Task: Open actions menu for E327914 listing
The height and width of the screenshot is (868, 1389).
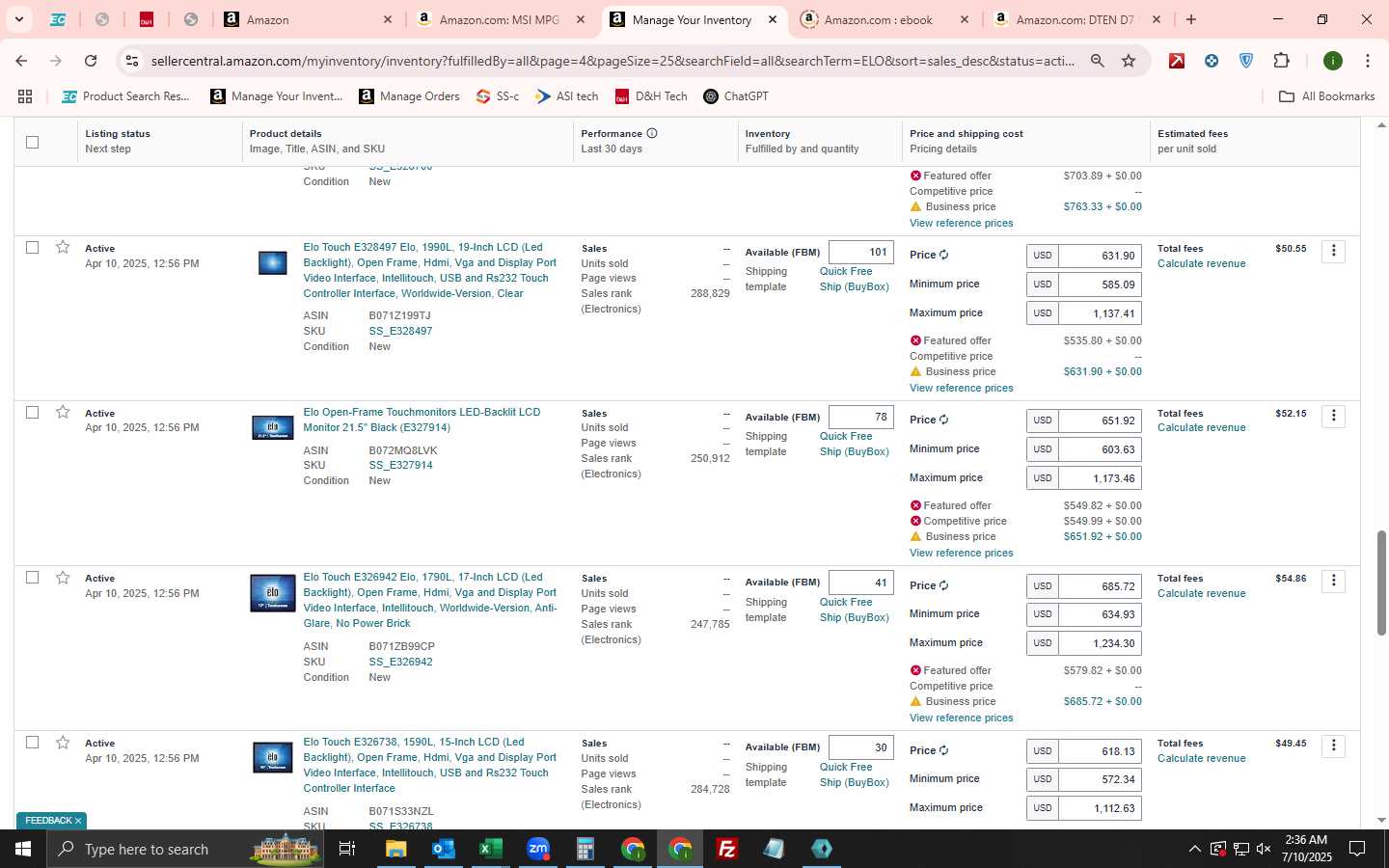Action: coord(1334,416)
